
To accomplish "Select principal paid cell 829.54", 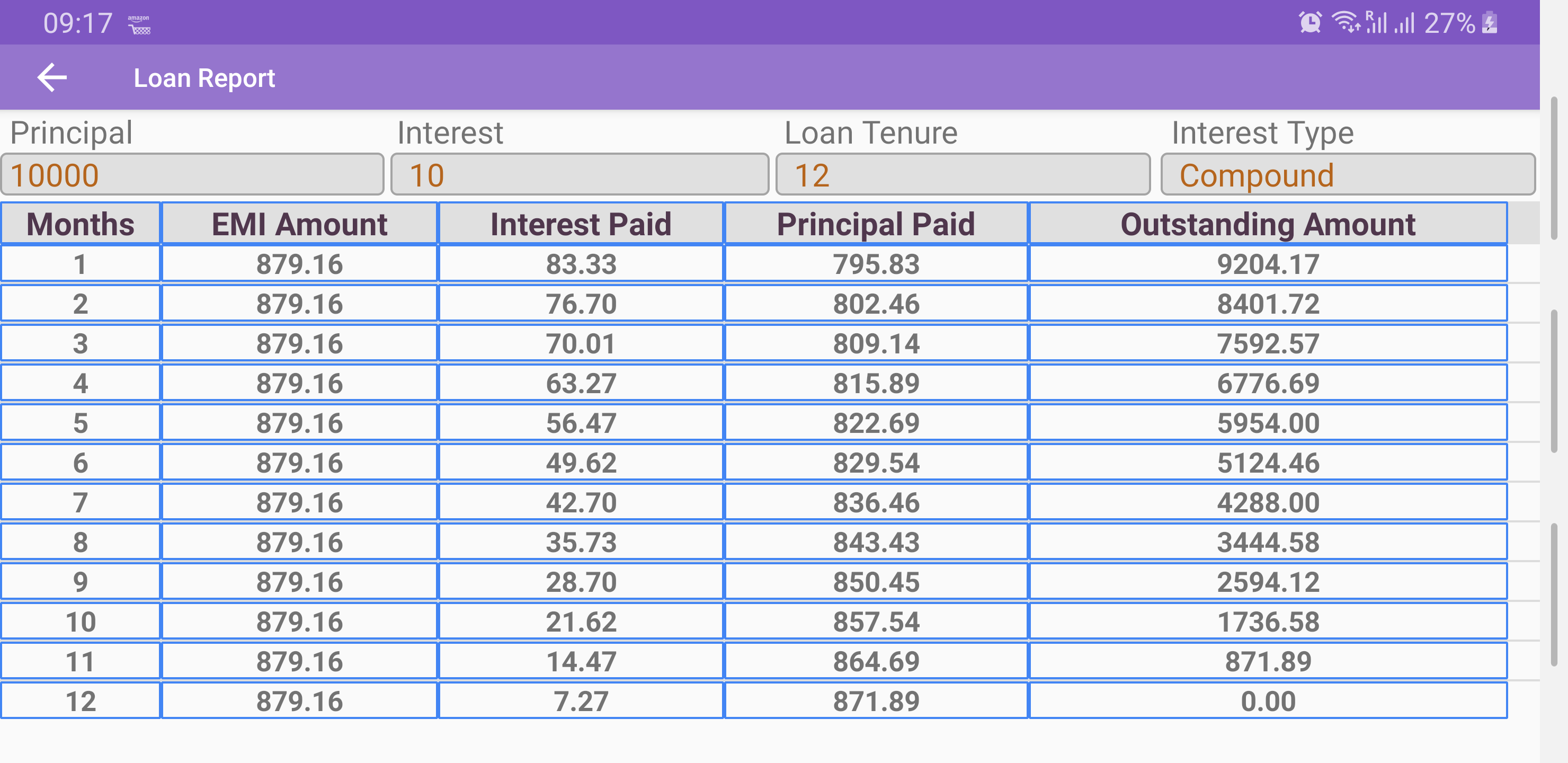I will coord(876,462).
